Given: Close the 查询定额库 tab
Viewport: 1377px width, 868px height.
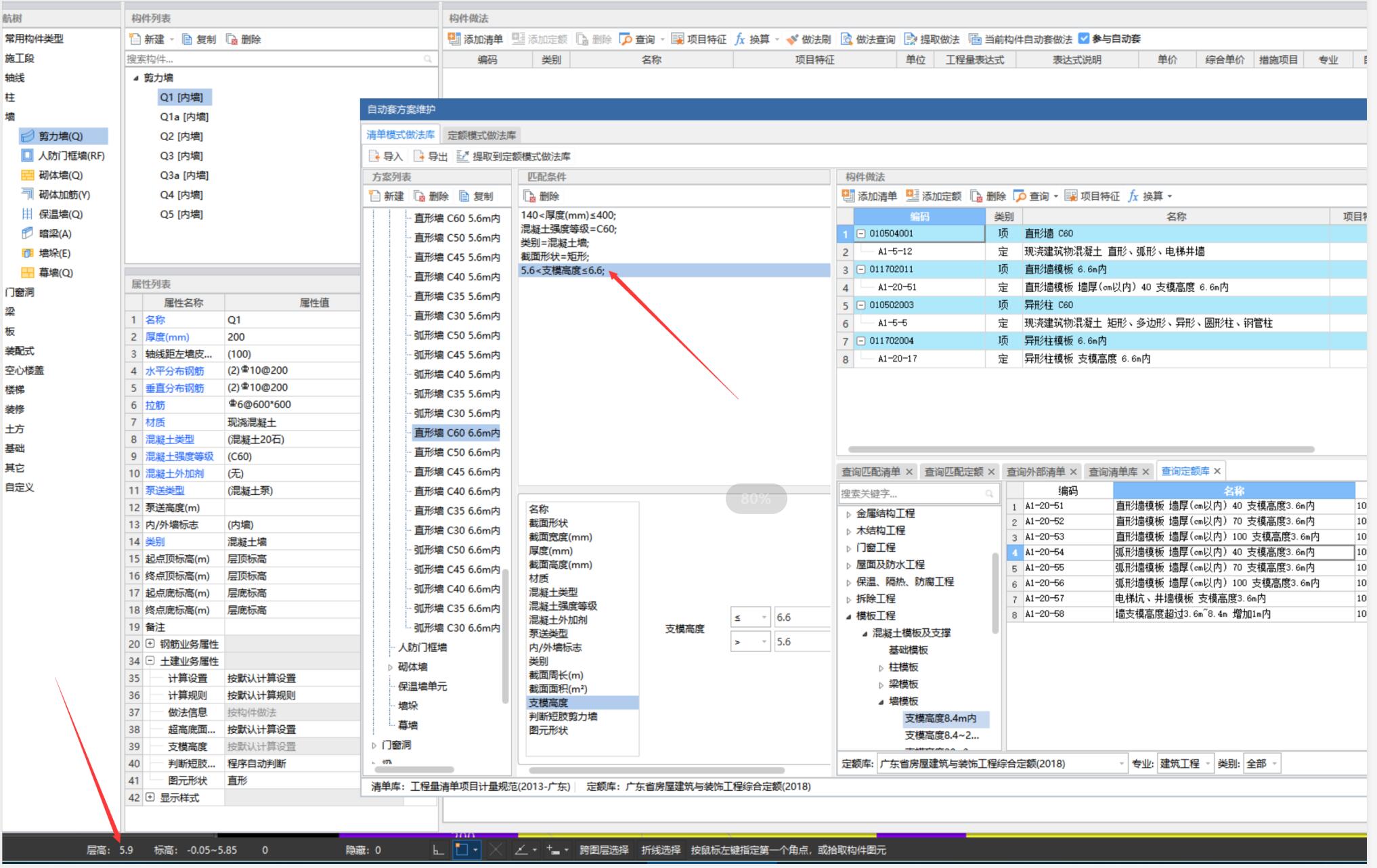Looking at the screenshot, I should click(1217, 471).
